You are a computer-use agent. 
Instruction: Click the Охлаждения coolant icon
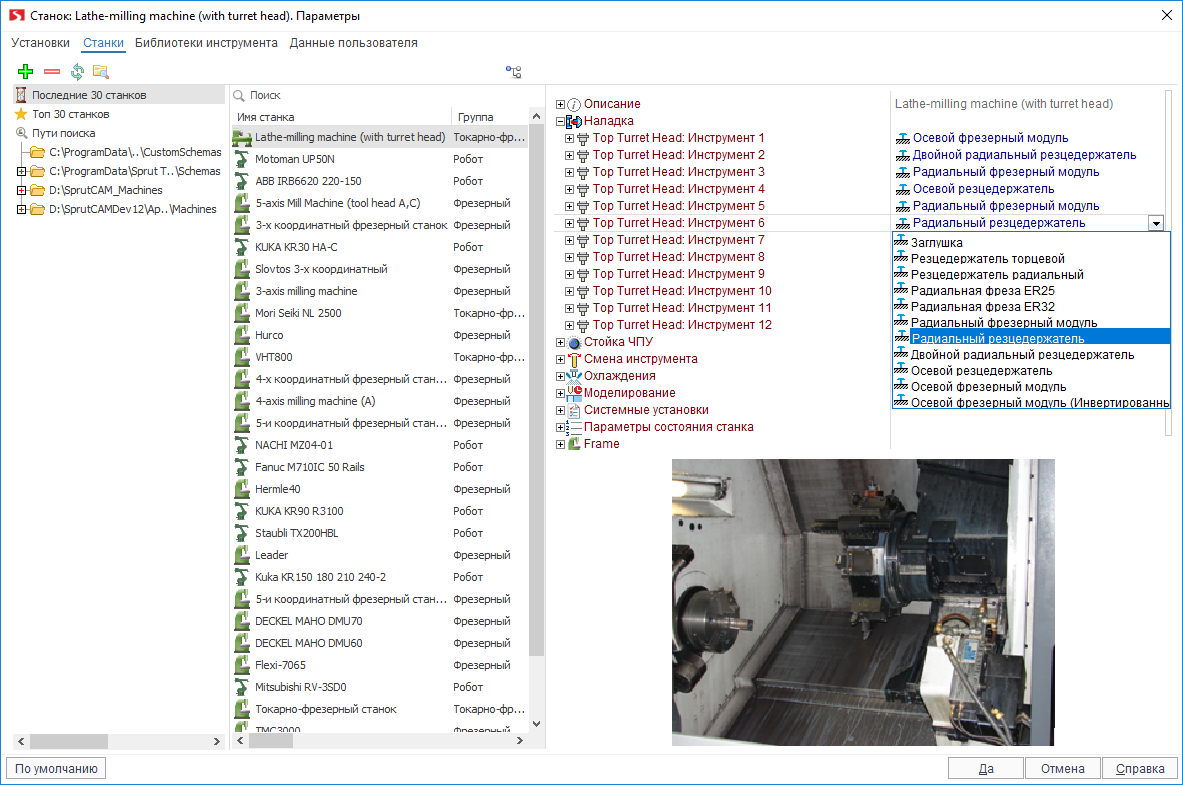coord(574,376)
